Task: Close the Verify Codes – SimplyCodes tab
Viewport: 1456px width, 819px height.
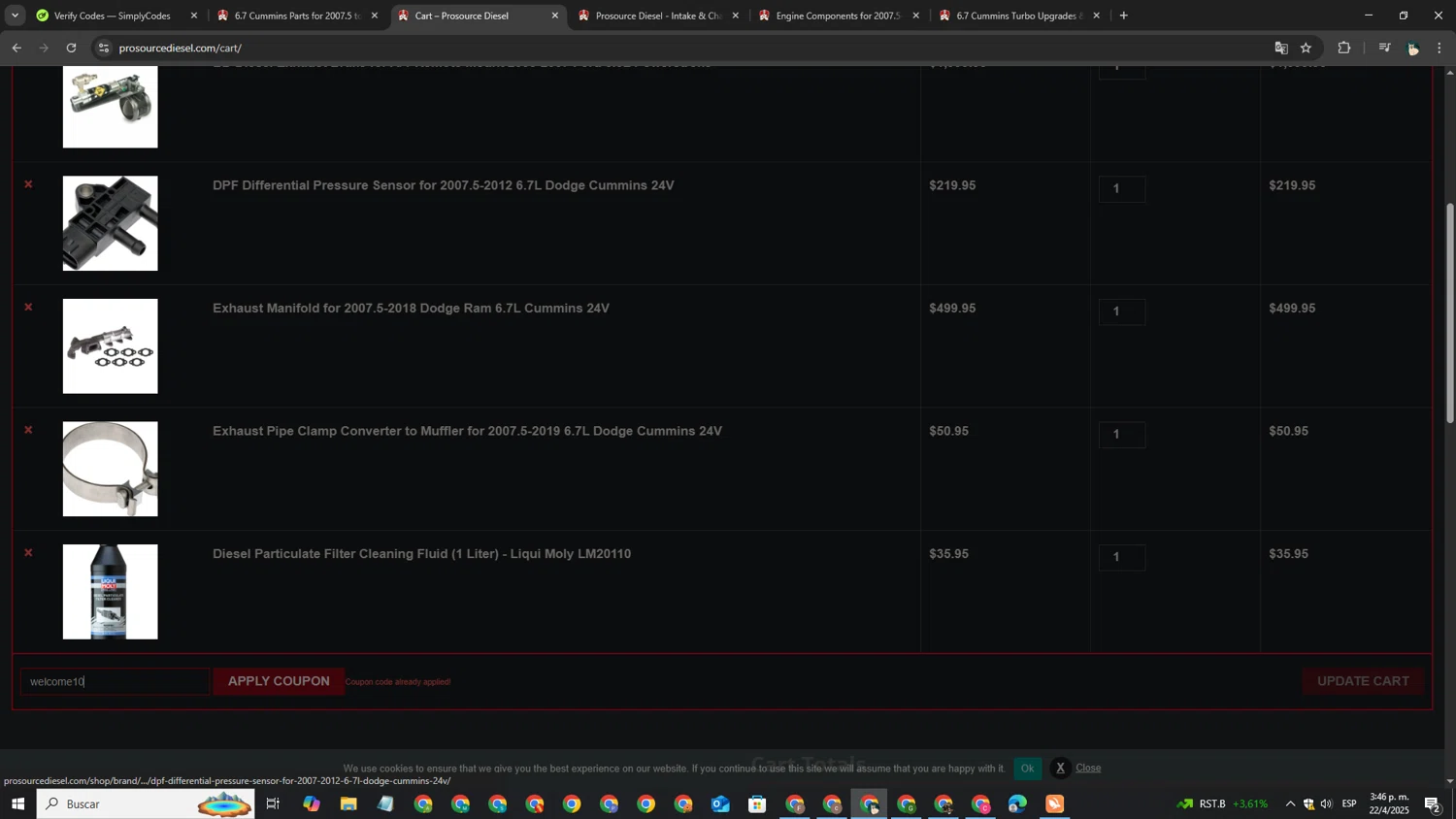Action: click(x=194, y=16)
